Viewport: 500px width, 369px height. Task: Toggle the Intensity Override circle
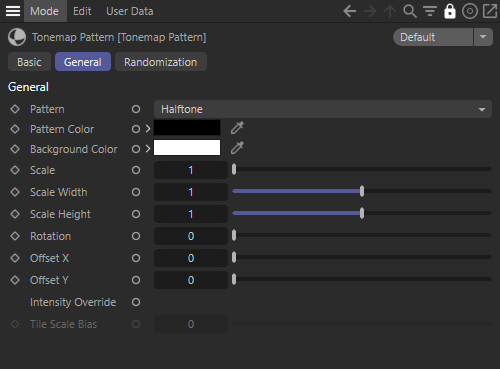point(136,302)
